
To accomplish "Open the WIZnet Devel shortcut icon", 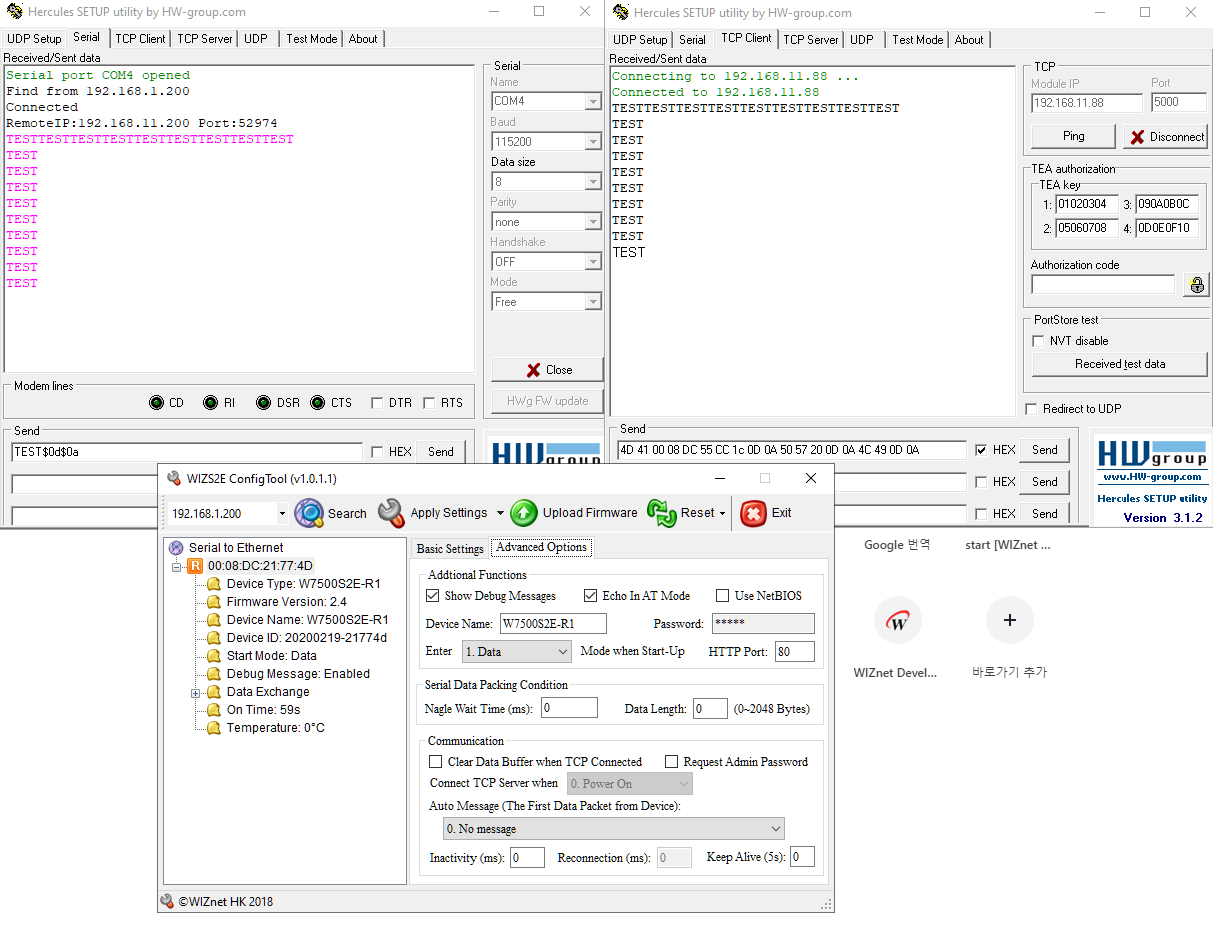I will click(x=898, y=621).
